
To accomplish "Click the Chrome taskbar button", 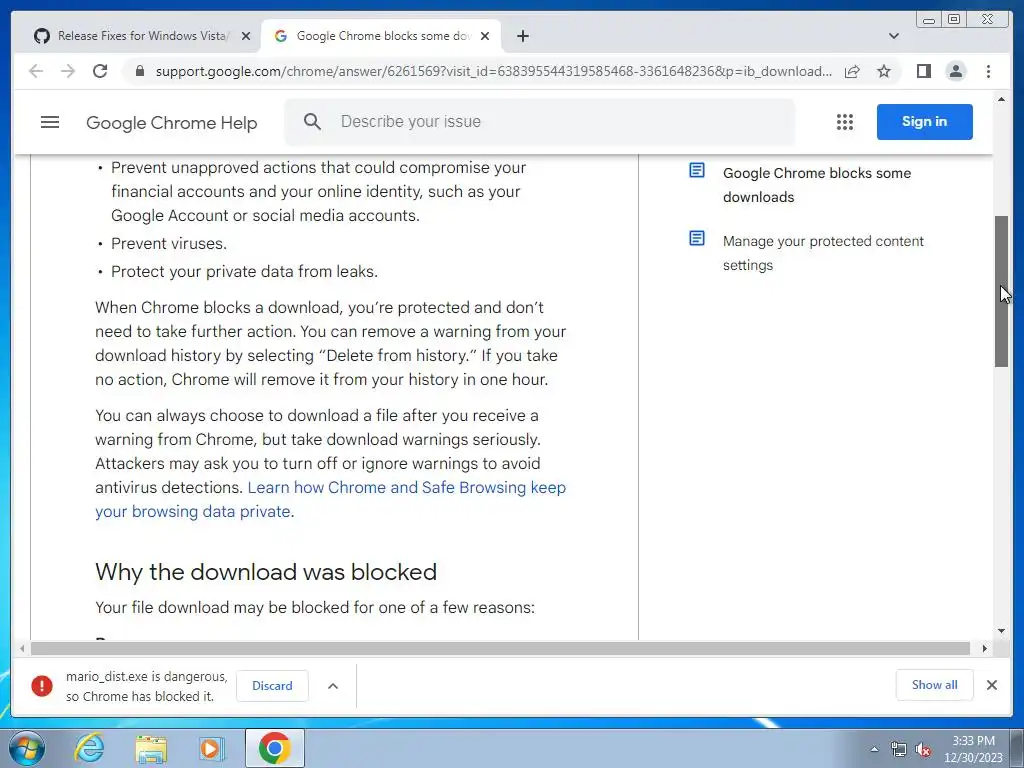I will [274, 748].
